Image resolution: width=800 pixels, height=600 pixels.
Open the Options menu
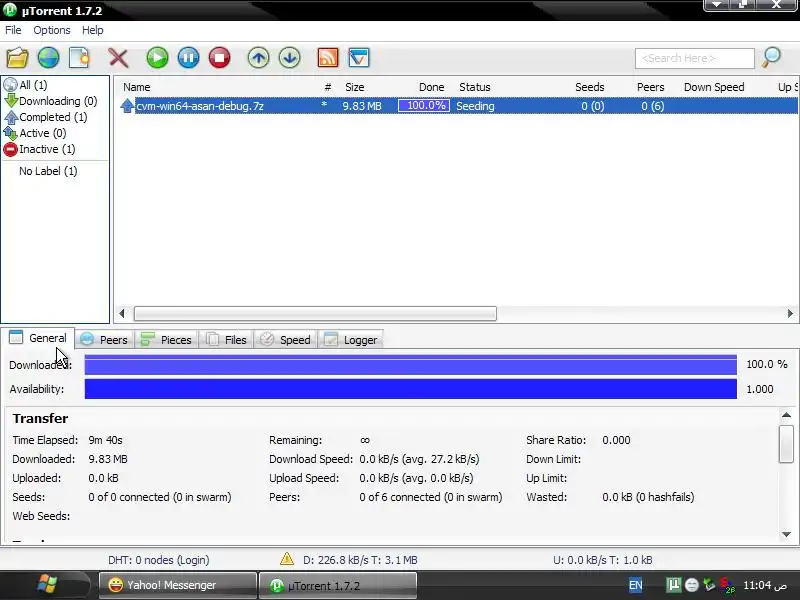click(x=52, y=30)
